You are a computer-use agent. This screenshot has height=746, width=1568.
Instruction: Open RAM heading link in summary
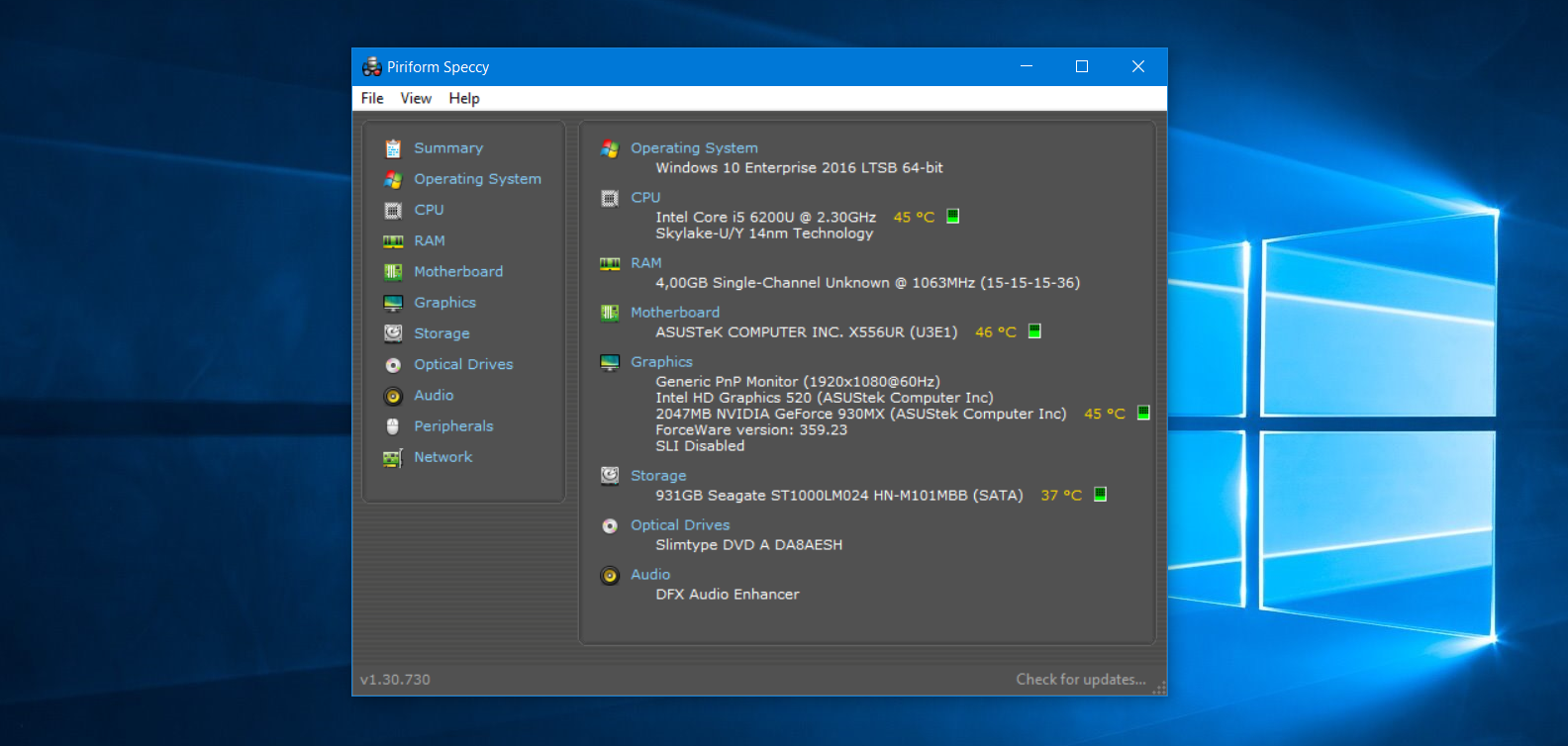pyautogui.click(x=646, y=263)
